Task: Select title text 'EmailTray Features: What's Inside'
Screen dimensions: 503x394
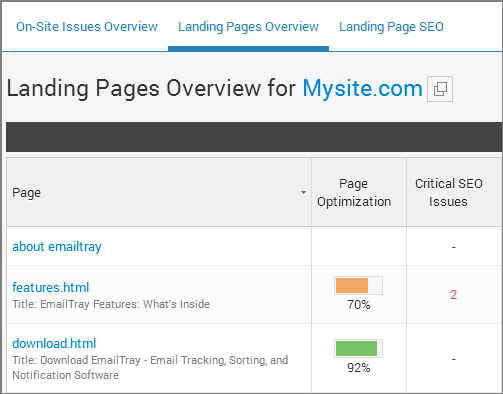Action: coord(125,304)
